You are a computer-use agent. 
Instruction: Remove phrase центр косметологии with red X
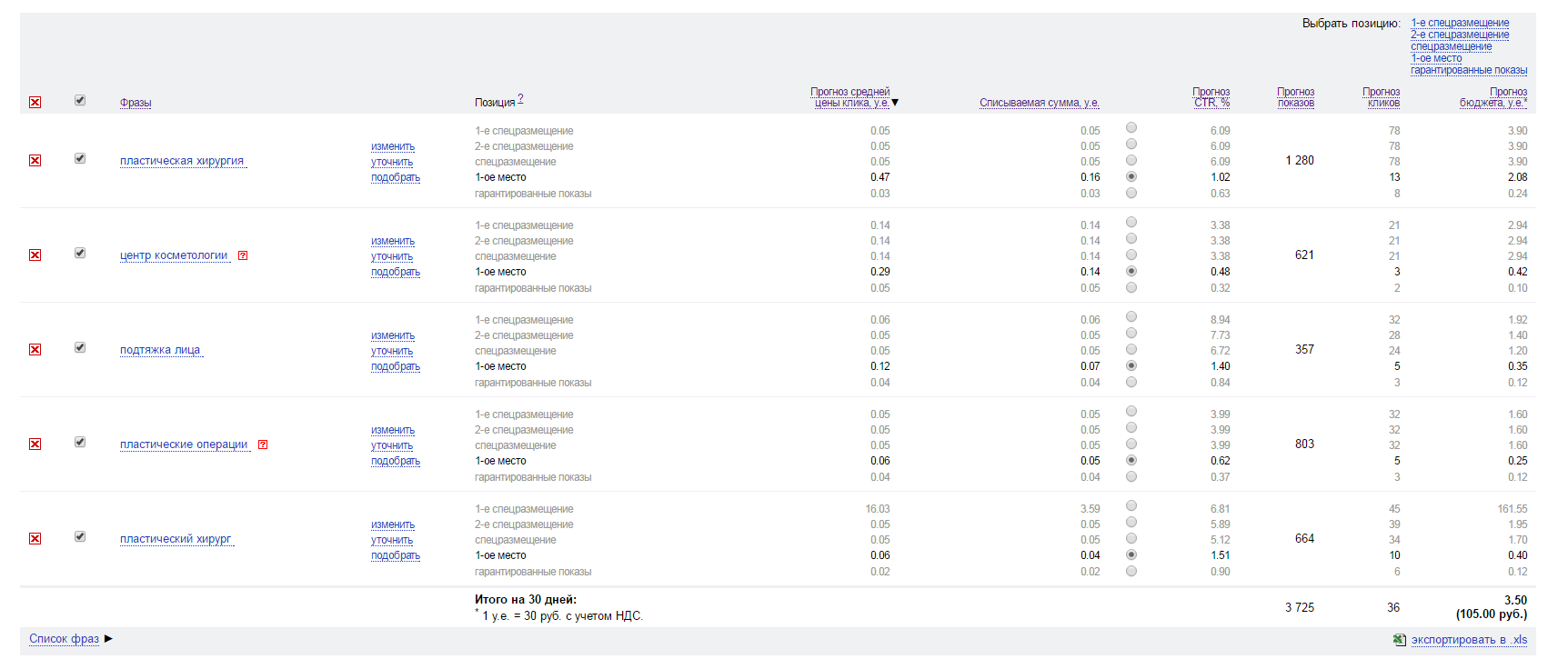point(35,255)
